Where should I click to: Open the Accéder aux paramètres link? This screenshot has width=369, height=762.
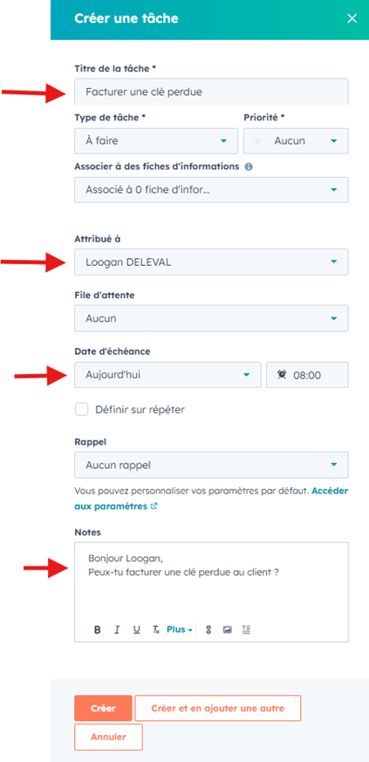(211, 498)
